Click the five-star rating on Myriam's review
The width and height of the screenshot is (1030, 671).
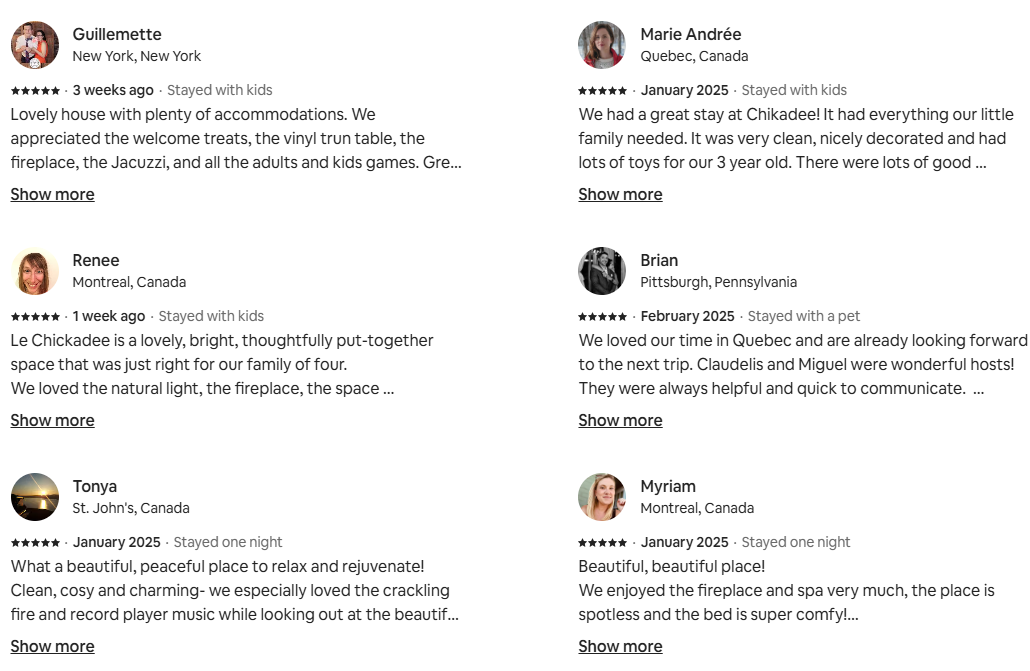click(602, 543)
